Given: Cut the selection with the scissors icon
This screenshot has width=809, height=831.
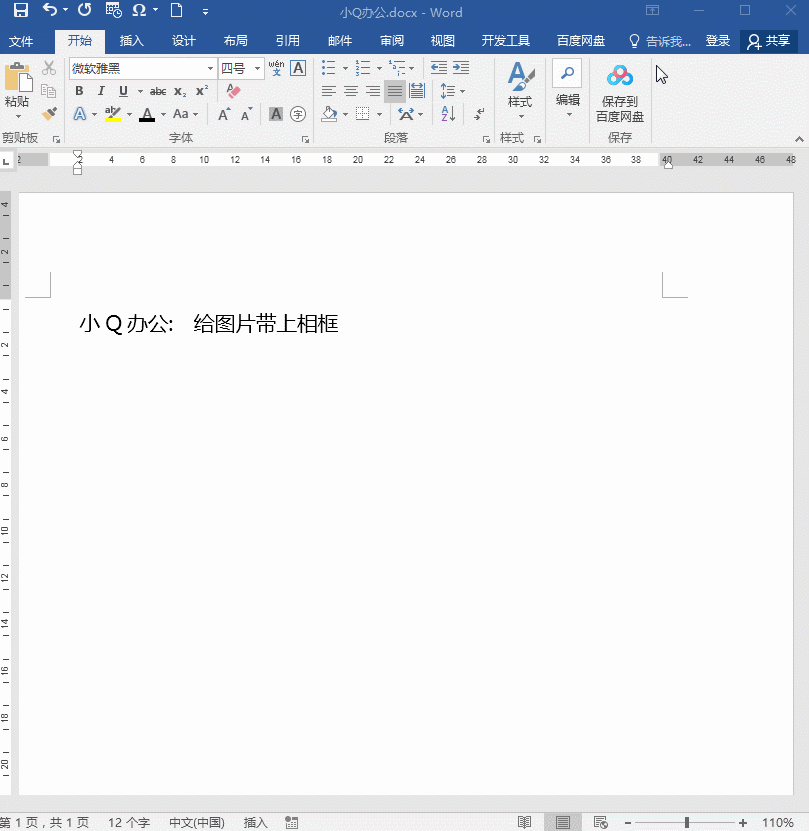Looking at the screenshot, I should [x=49, y=68].
